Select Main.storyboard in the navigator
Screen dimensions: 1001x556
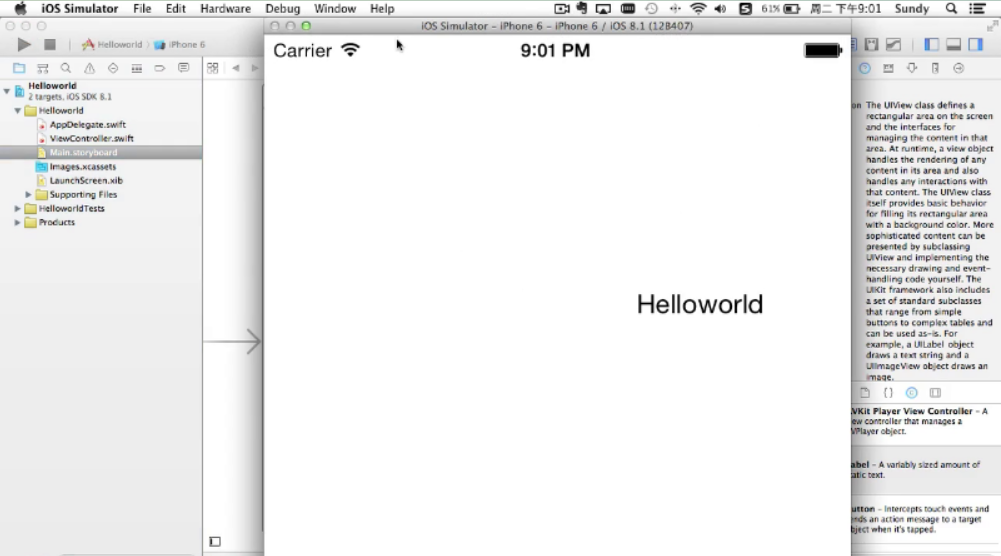coord(101,153)
